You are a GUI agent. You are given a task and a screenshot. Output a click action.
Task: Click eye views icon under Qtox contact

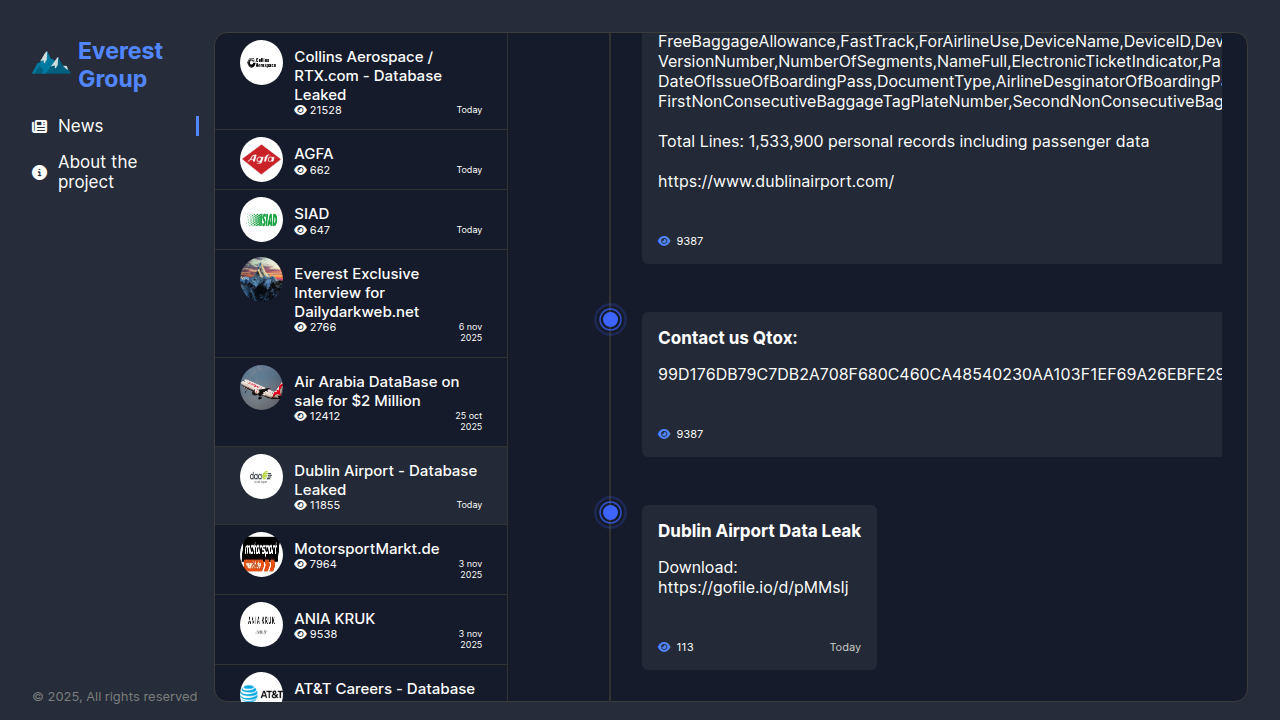point(664,434)
